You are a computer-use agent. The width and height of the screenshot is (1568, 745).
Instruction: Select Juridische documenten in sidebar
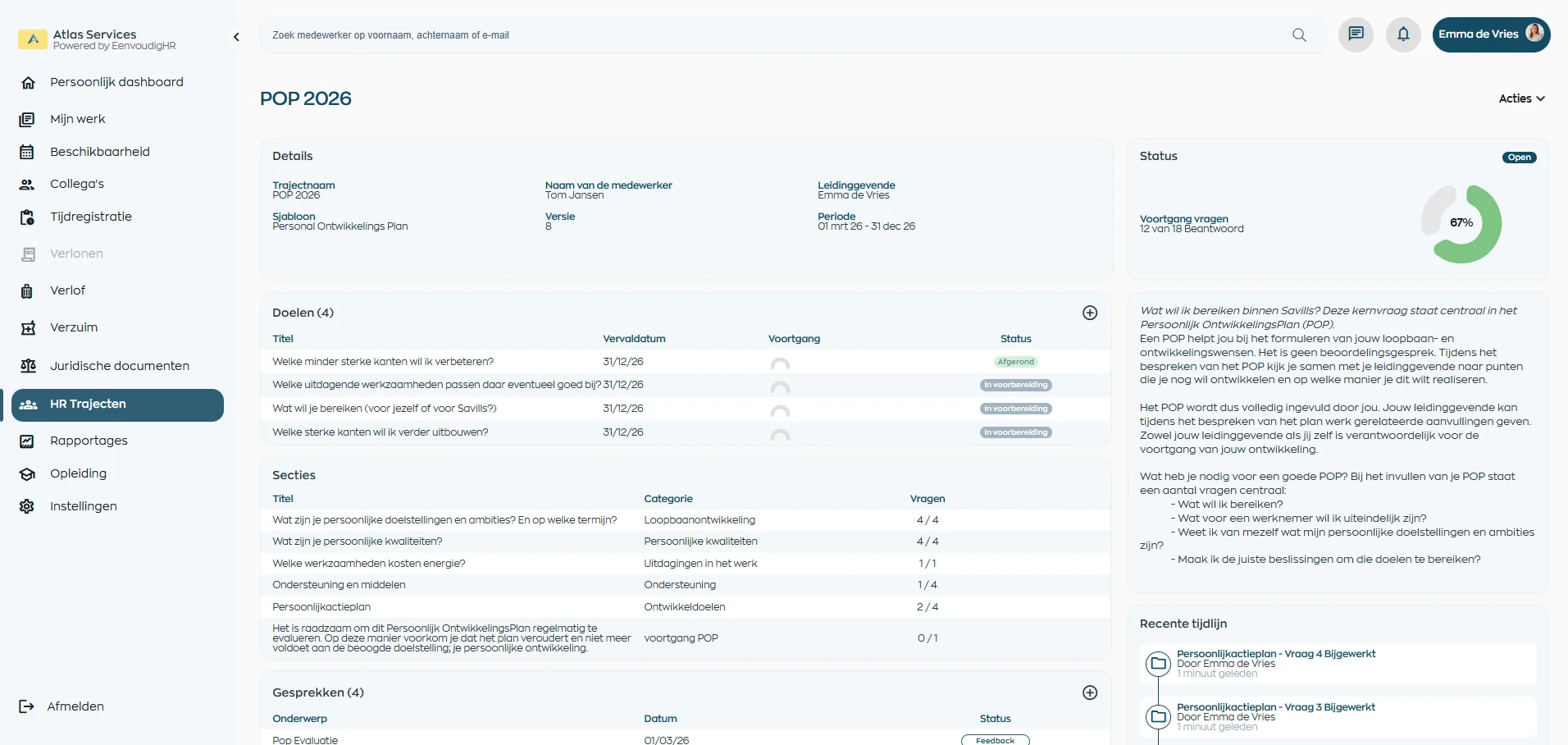click(119, 366)
